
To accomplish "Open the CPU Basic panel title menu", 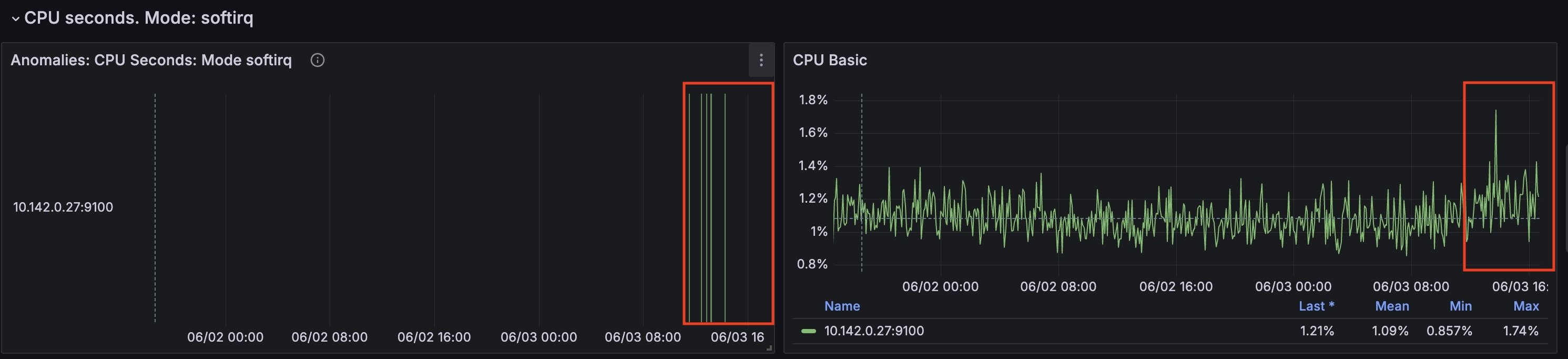I will point(830,59).
